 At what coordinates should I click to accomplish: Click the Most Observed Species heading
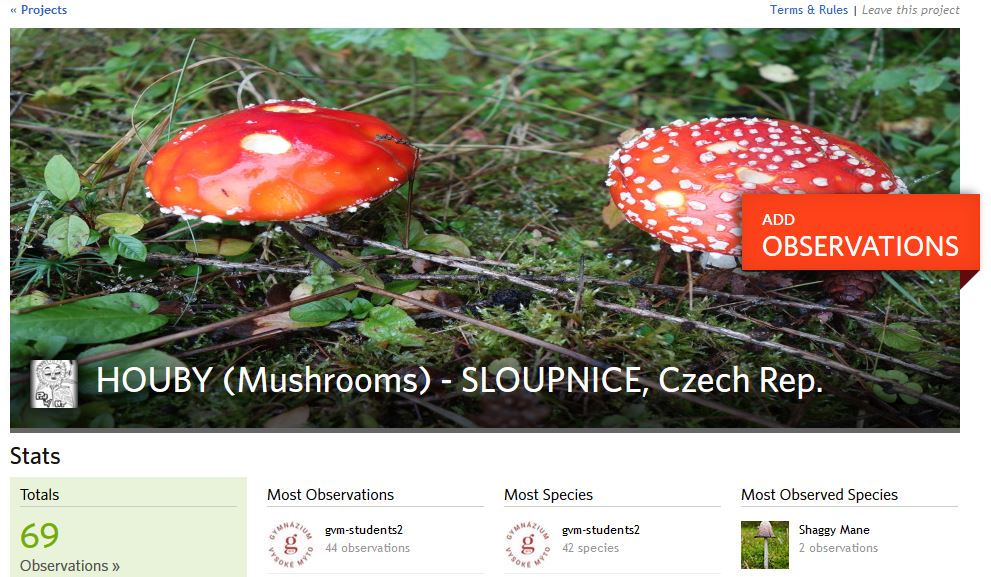[x=819, y=495]
